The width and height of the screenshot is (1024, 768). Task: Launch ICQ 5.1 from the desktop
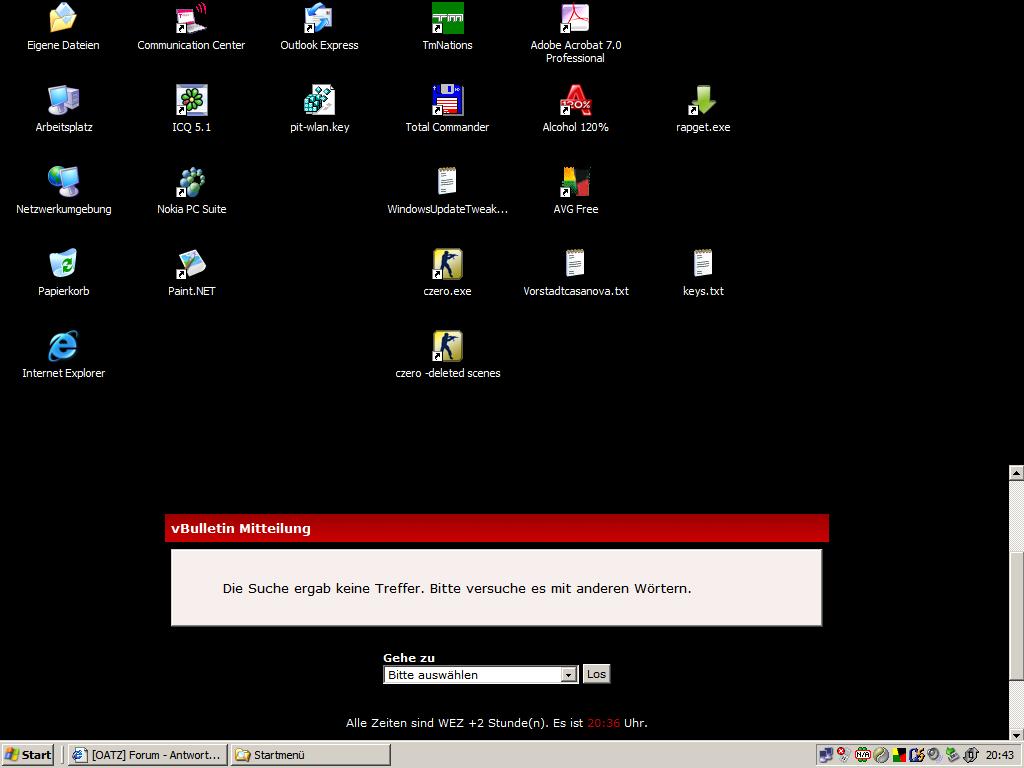(191, 101)
